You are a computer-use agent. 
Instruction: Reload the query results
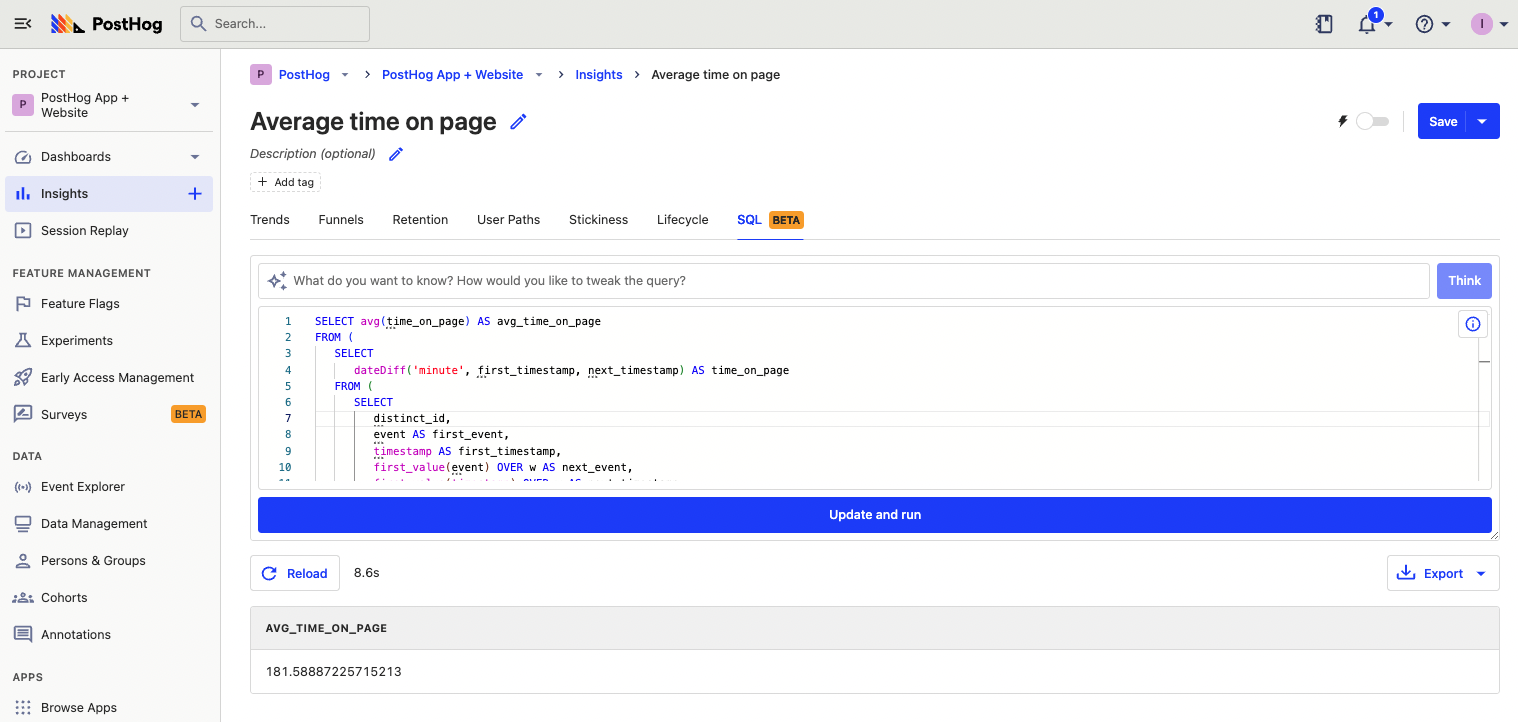(x=295, y=573)
